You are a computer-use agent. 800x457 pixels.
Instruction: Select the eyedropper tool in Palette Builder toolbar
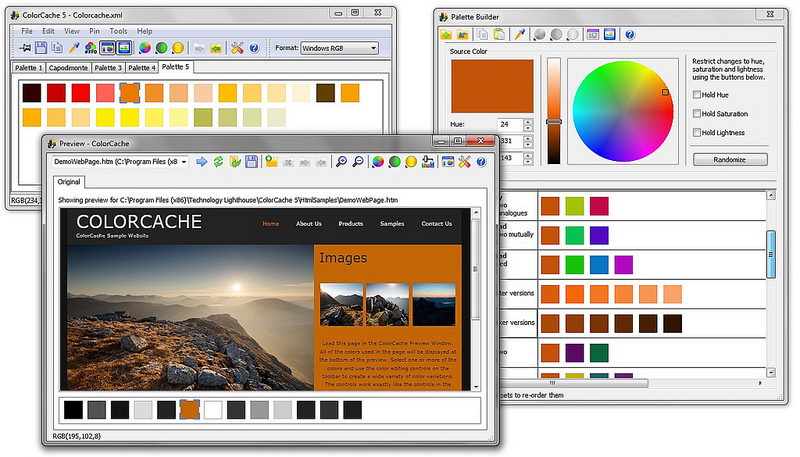point(519,35)
